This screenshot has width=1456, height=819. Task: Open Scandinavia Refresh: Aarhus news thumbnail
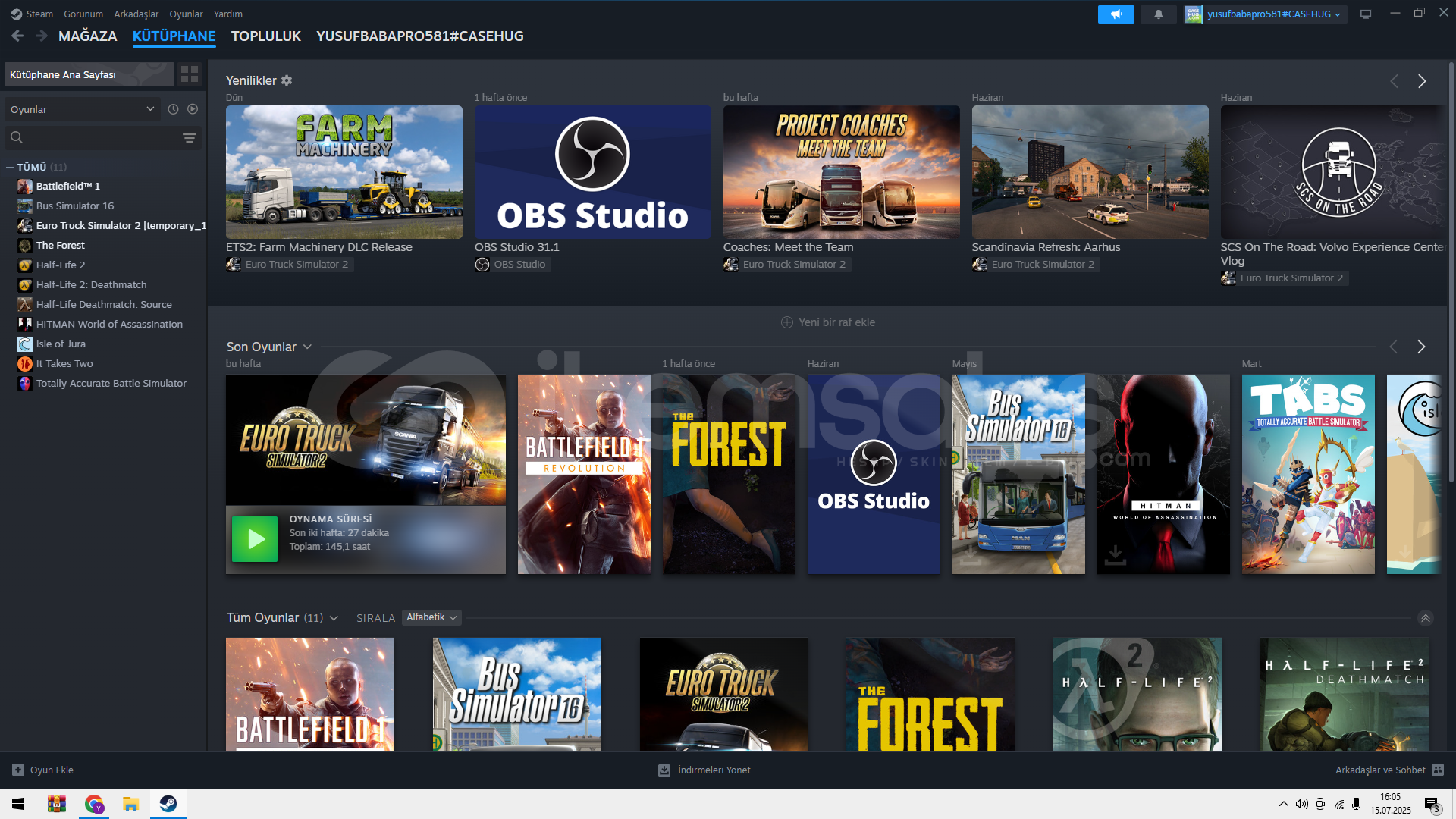coord(1090,172)
